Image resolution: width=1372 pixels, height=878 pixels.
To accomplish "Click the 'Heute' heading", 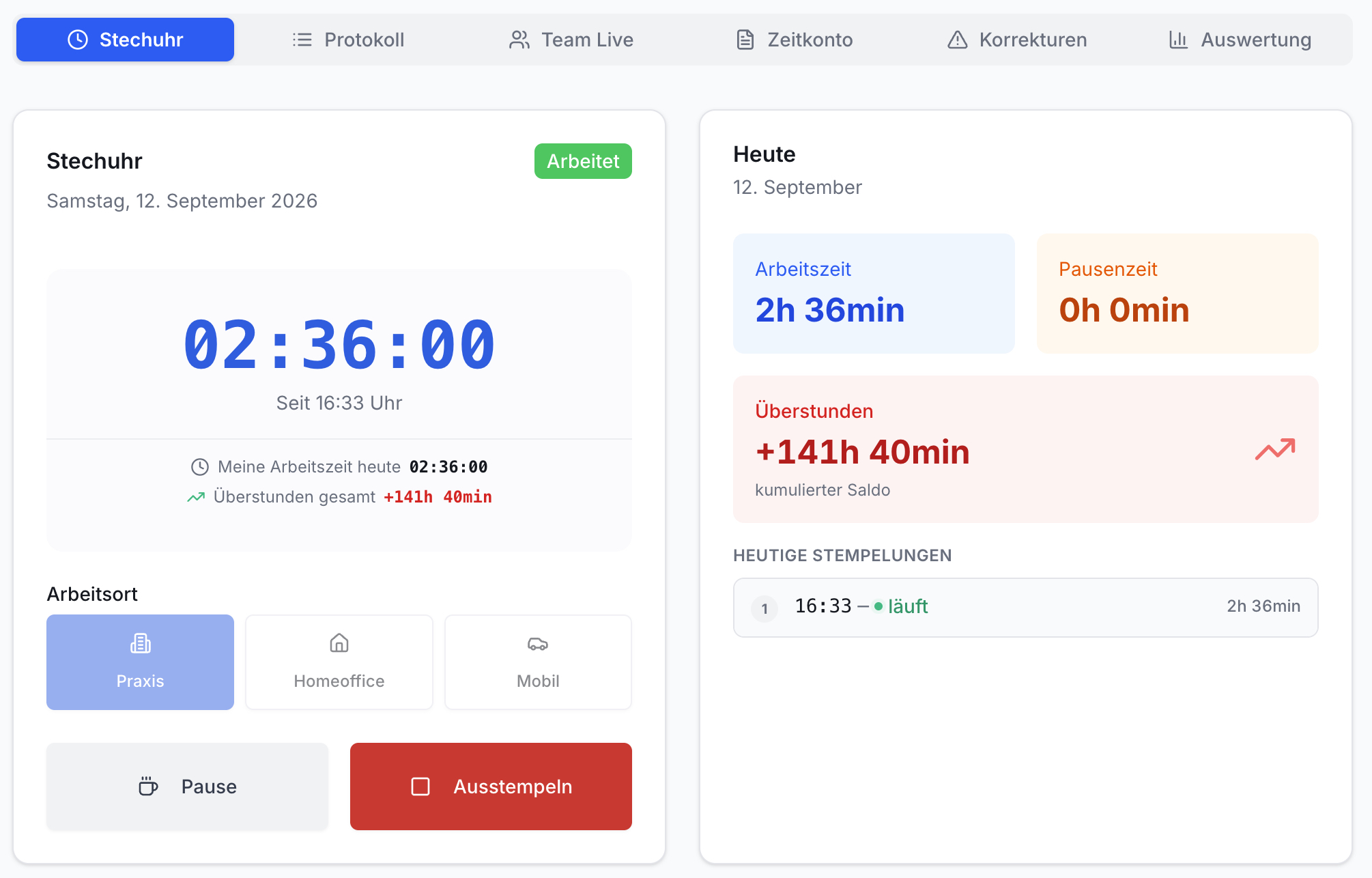I will (x=764, y=154).
